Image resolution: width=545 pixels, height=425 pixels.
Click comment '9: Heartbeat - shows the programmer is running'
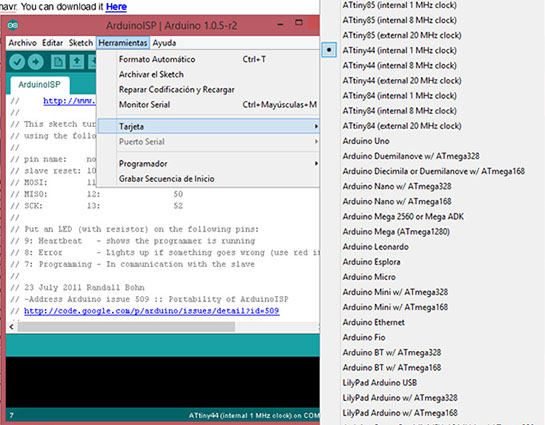(133, 241)
